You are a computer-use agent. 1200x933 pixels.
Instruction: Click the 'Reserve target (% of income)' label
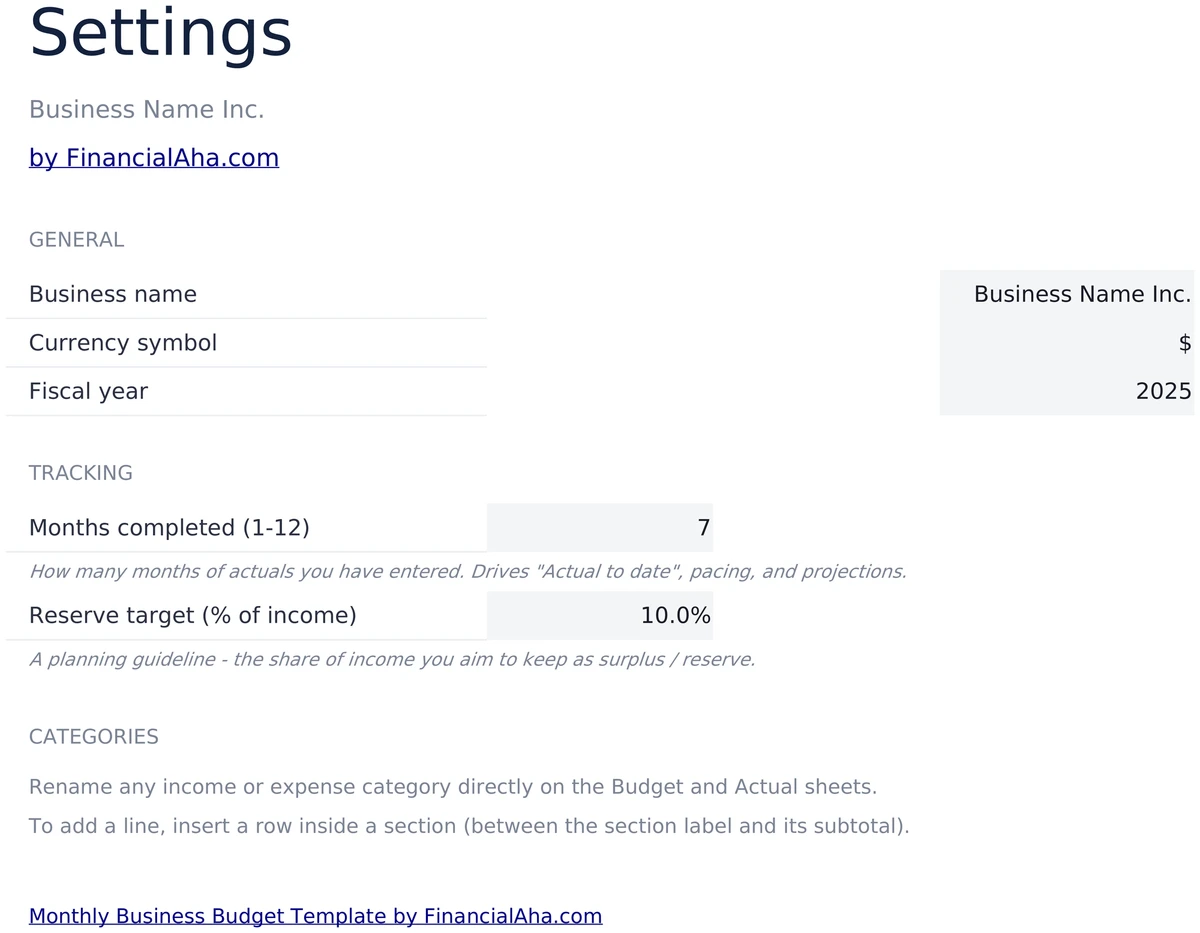193,616
